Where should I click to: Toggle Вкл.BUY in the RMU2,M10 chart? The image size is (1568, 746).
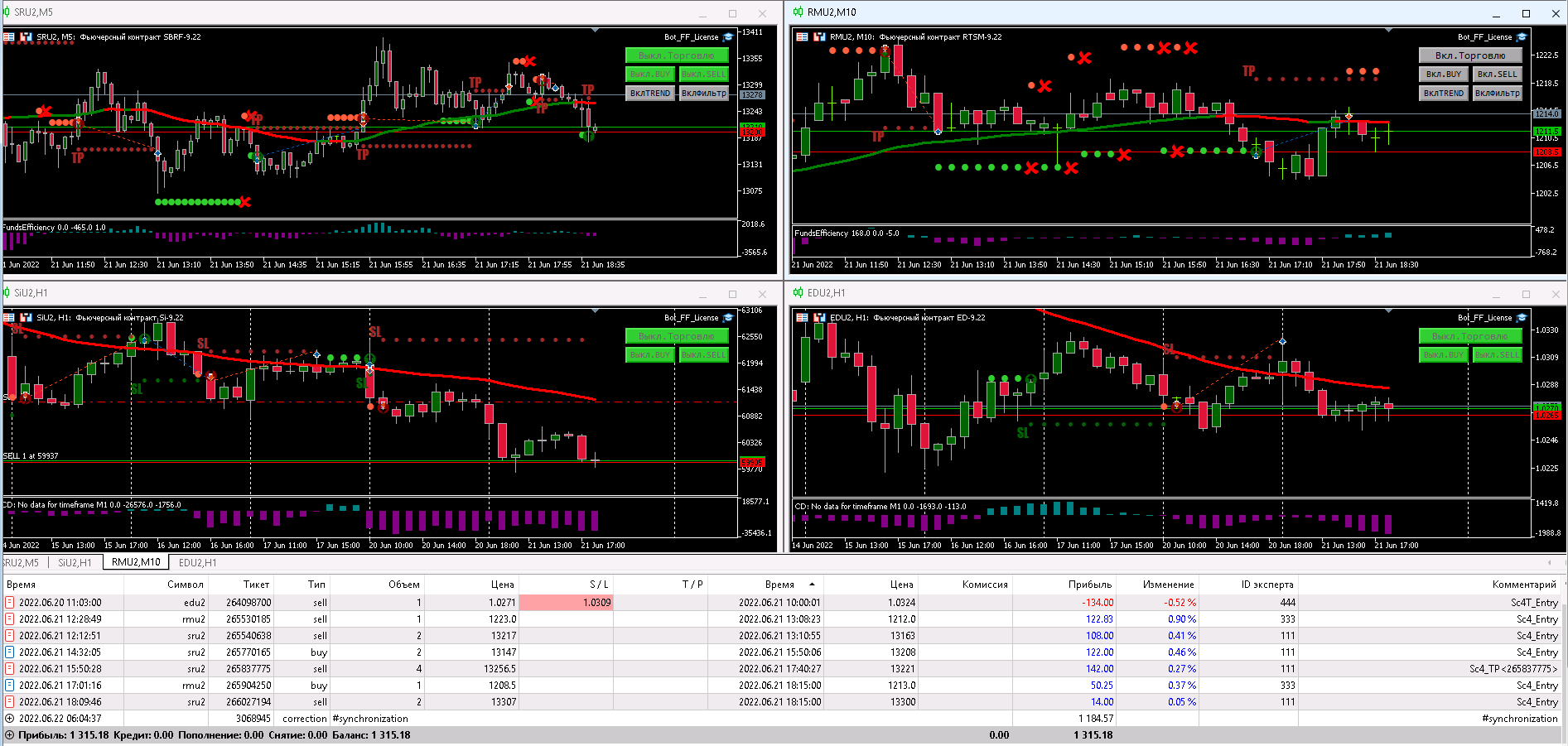click(x=1444, y=74)
